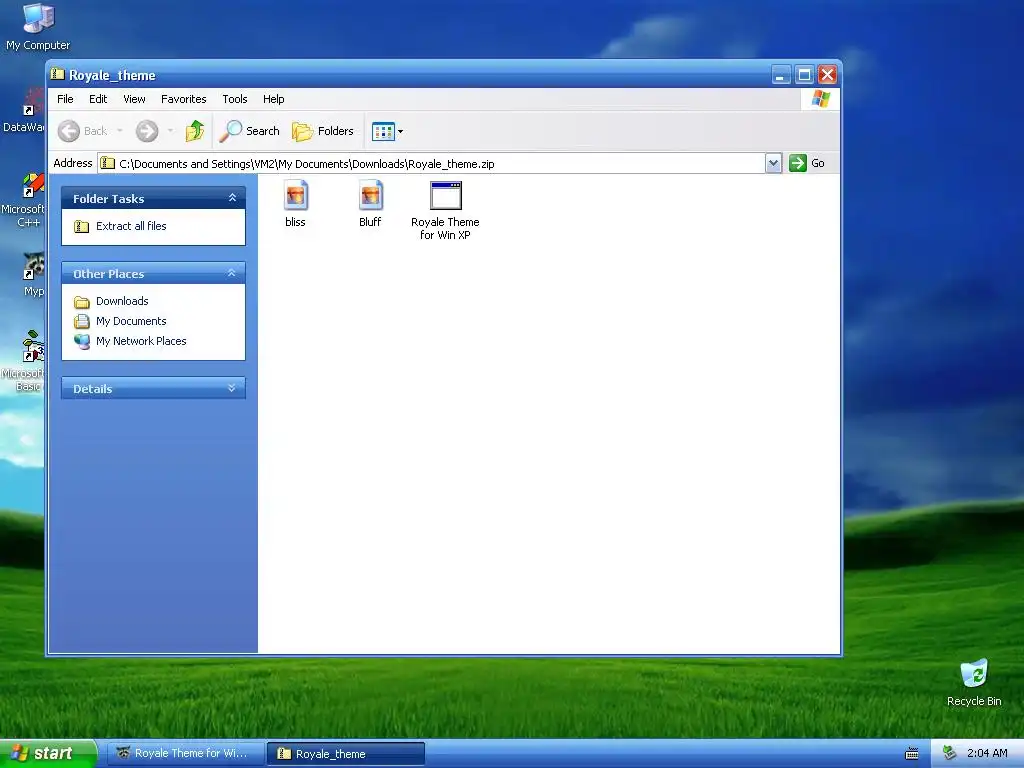Viewport: 1024px width, 768px height.
Task: Click the zip icon in Address bar
Action: click(x=108, y=163)
